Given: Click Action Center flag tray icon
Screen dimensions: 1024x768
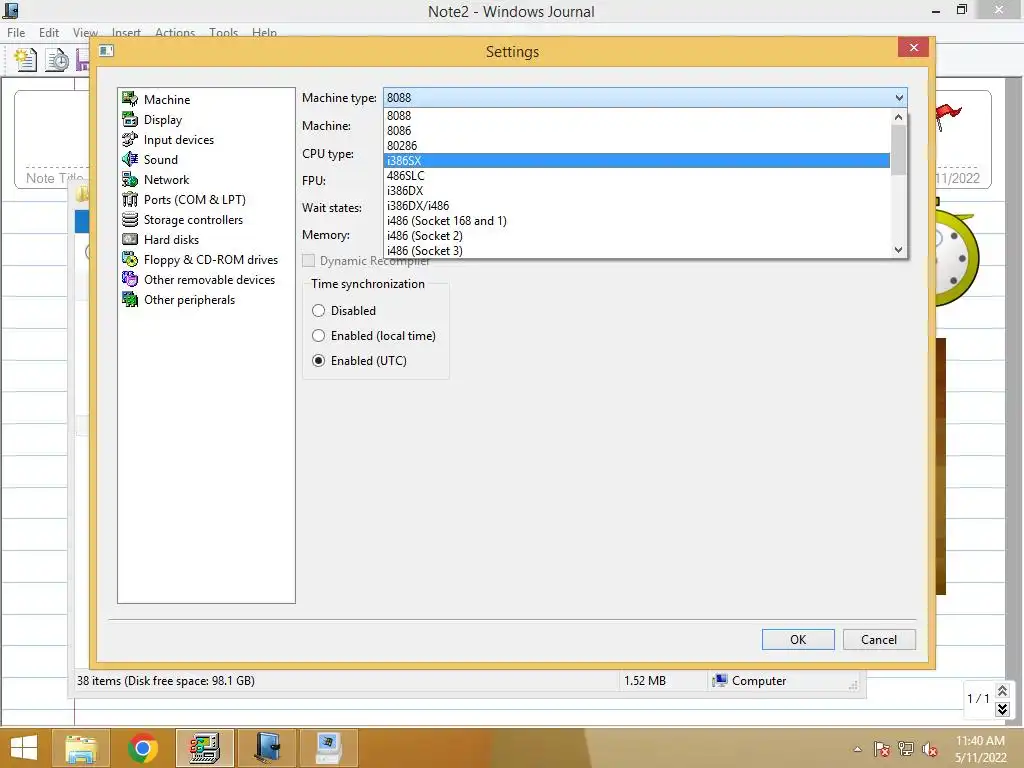Looking at the screenshot, I should (x=881, y=749).
